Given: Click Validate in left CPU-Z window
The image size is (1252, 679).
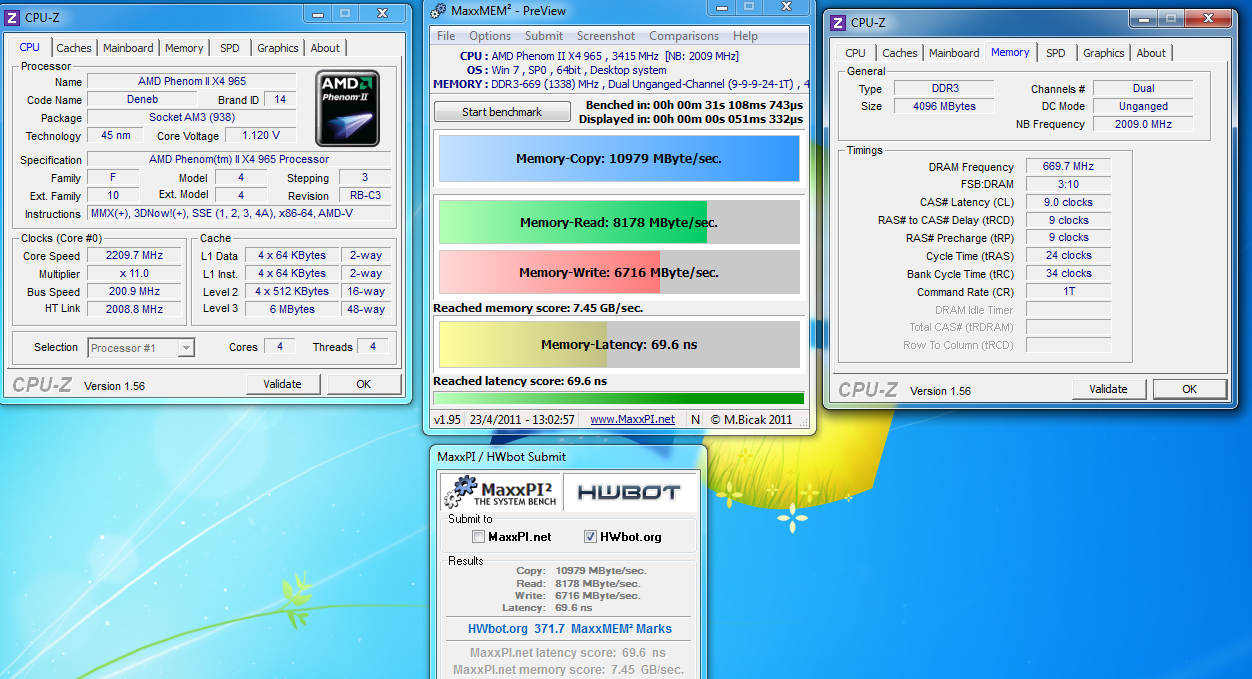Looking at the screenshot, I should click(282, 384).
